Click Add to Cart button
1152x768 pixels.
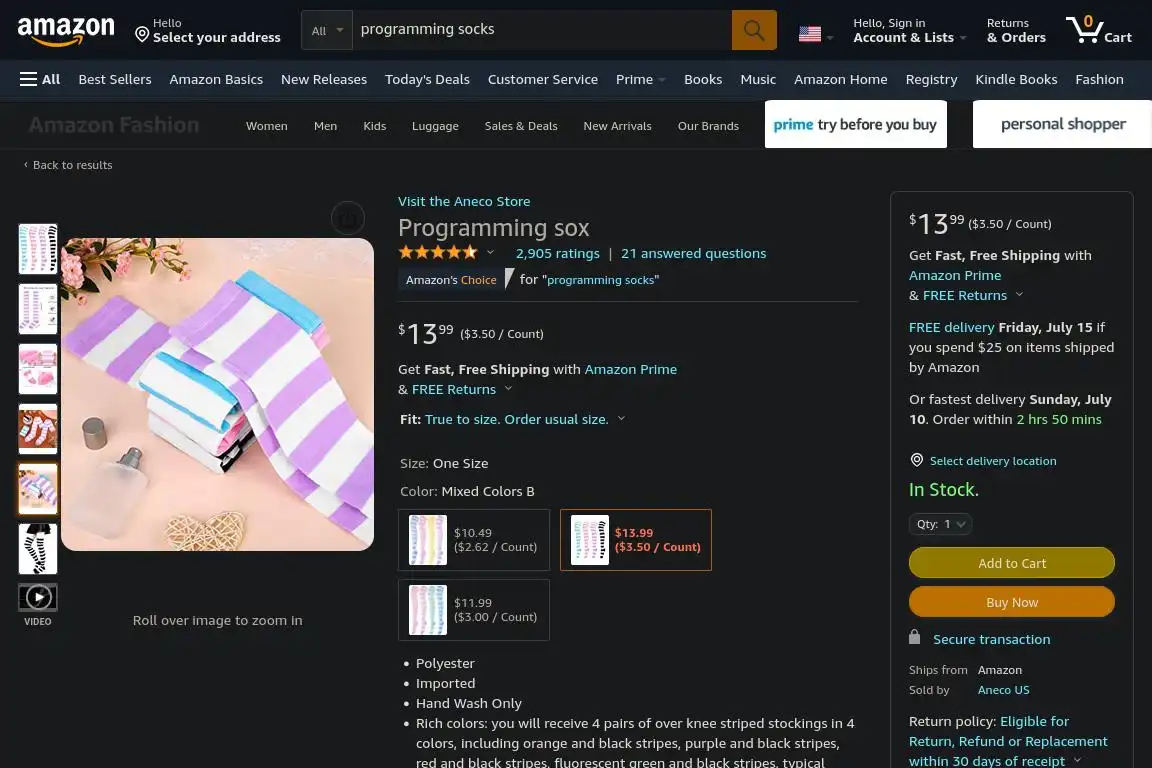point(1012,563)
